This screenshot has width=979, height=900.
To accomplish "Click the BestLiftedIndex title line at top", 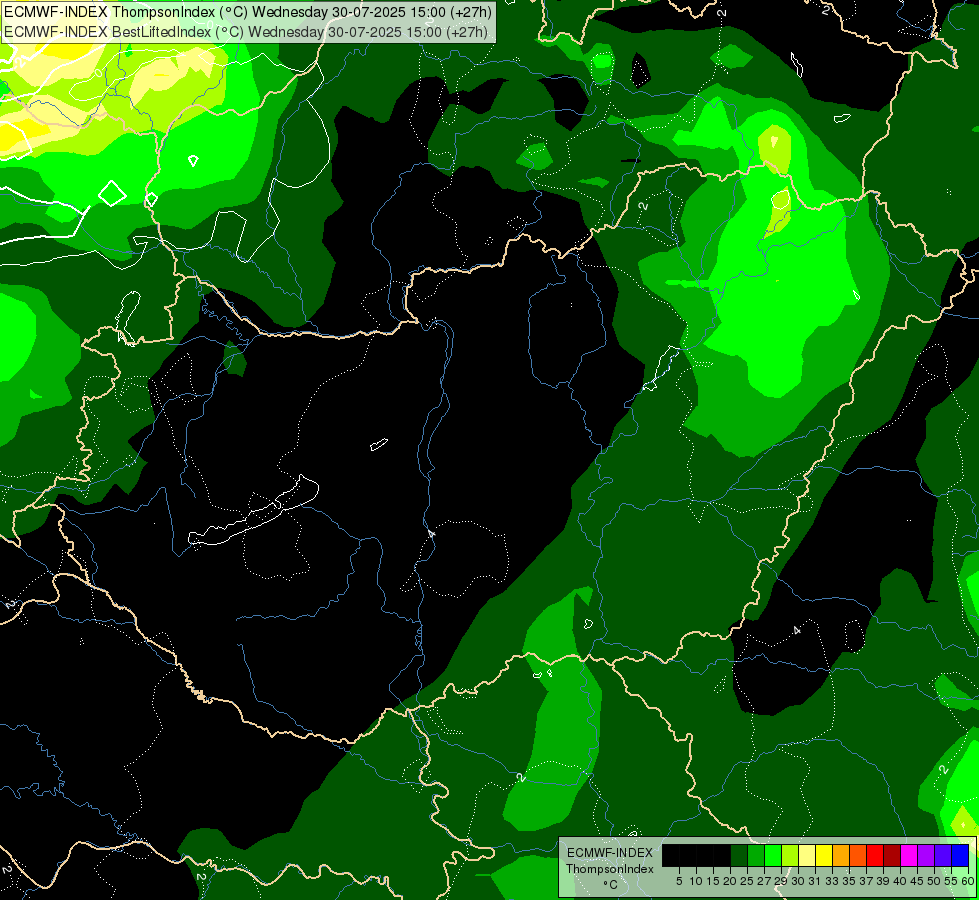I will click(x=245, y=31).
